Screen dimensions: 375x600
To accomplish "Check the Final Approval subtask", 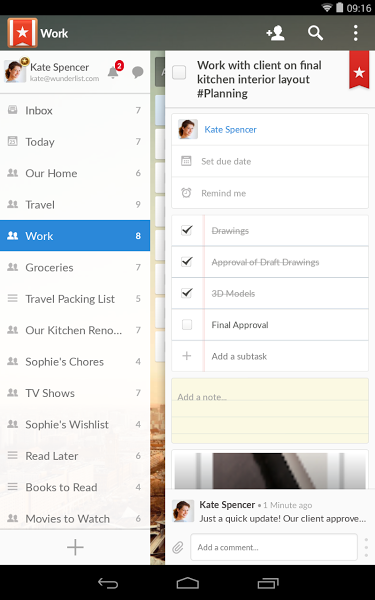I will point(187,325).
